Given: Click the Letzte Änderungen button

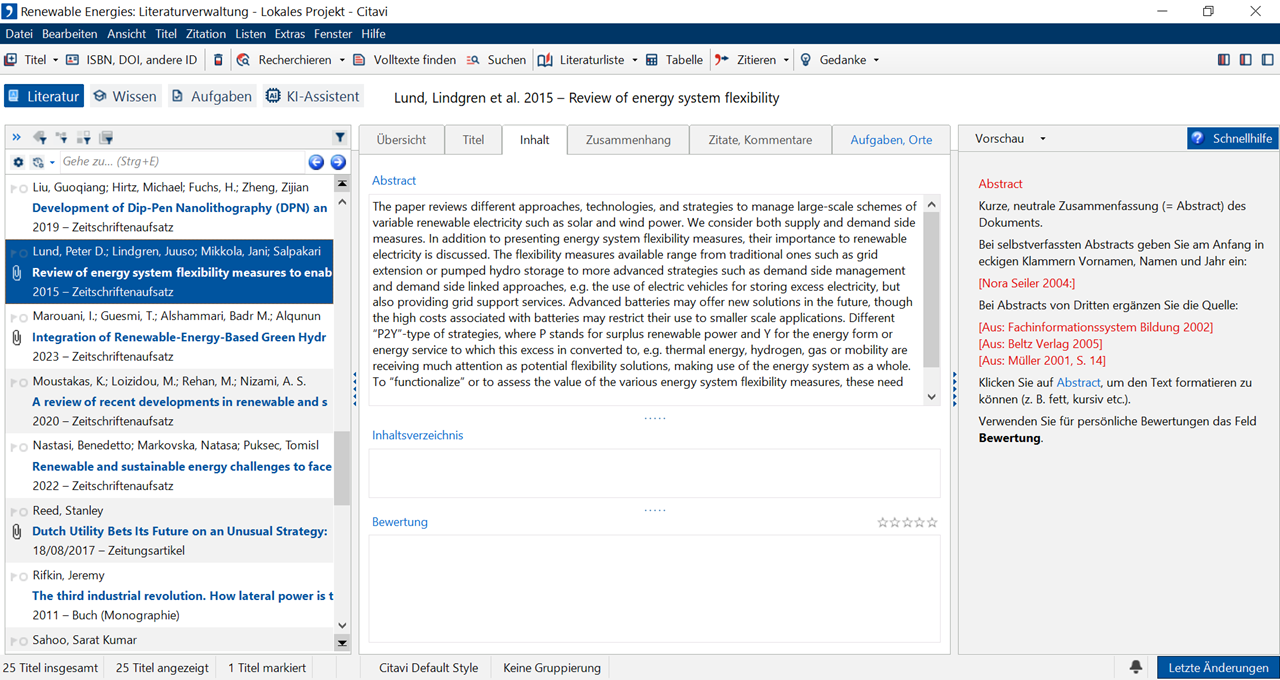Looking at the screenshot, I should (x=1217, y=668).
